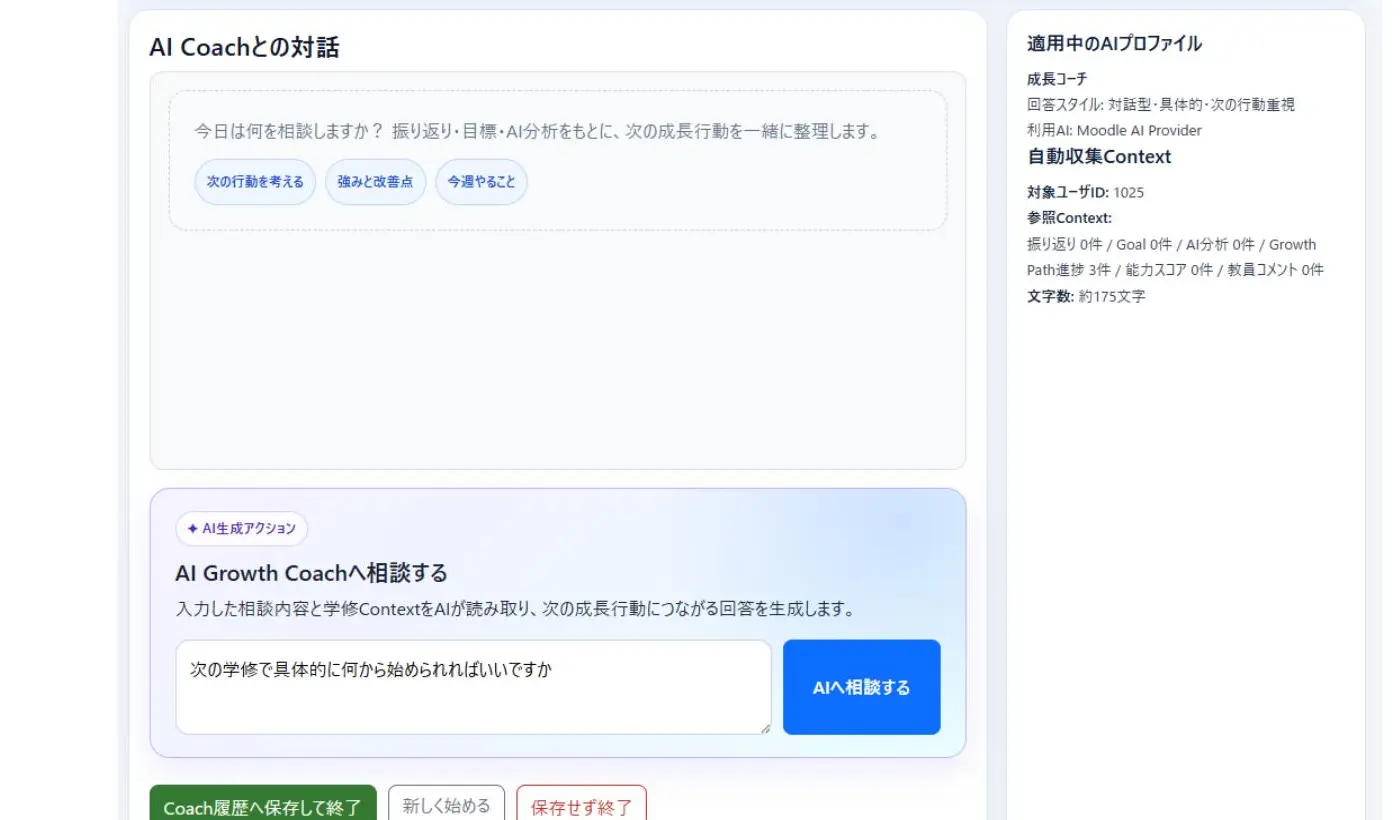This screenshot has height=820, width=1400.
Task: Click the 対象ユーザID: 1025 line
Action: click(x=1085, y=192)
